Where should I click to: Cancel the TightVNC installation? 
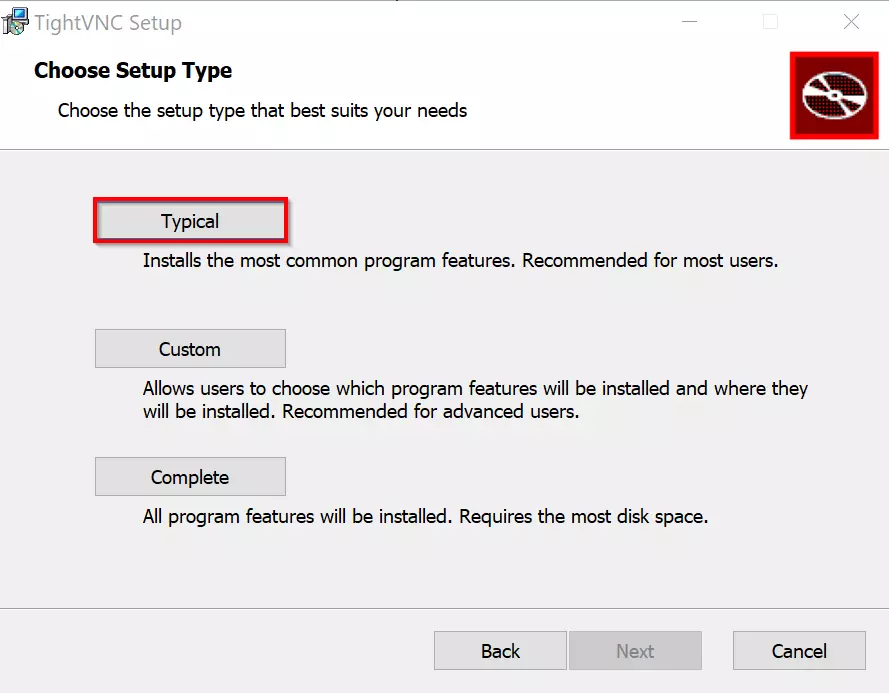pyautogui.click(x=799, y=650)
